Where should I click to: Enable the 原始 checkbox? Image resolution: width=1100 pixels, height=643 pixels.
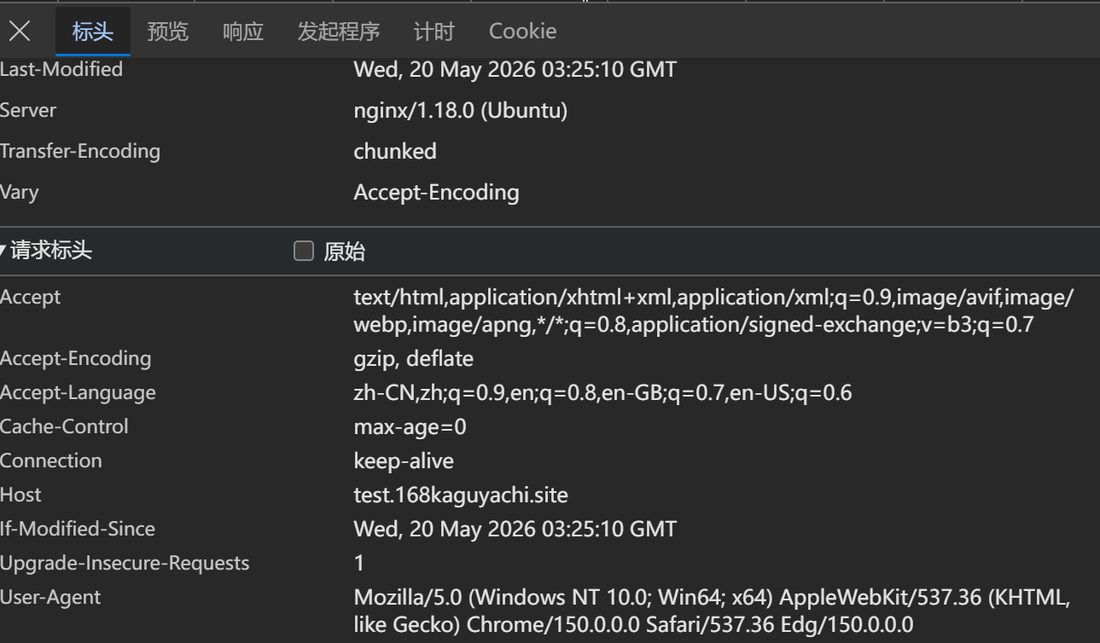tap(303, 251)
